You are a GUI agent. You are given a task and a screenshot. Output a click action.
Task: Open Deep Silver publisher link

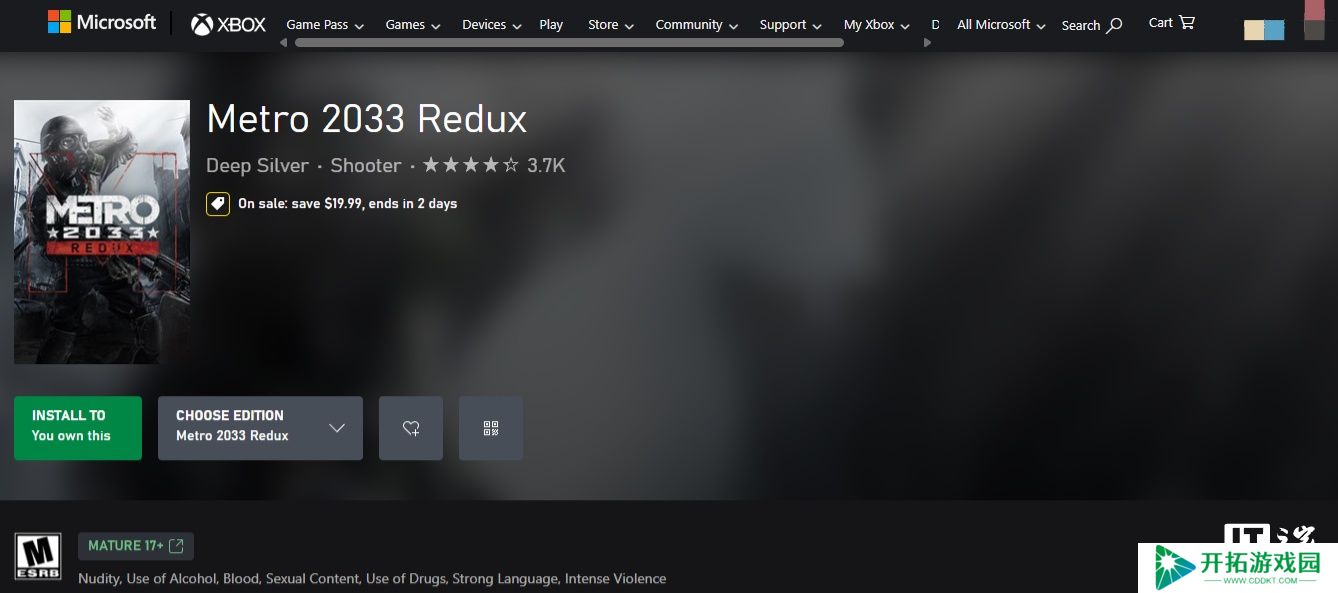click(257, 166)
